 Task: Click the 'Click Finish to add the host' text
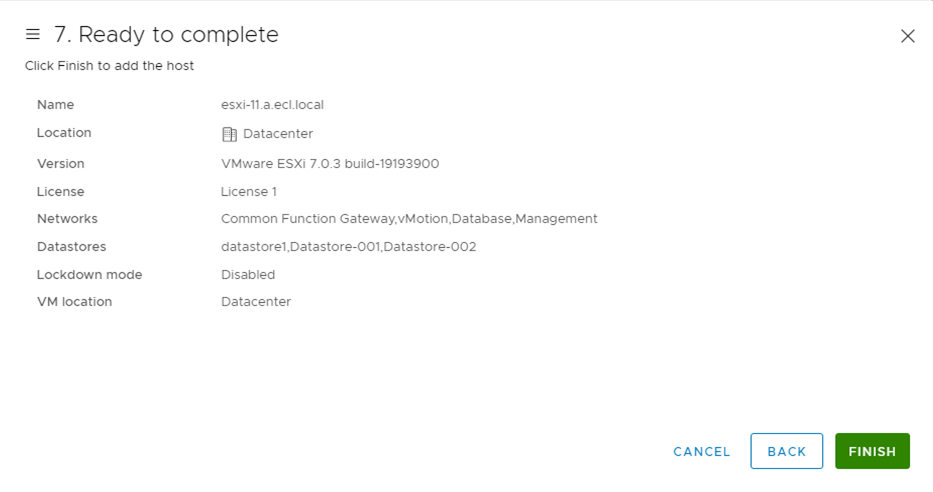coord(109,66)
